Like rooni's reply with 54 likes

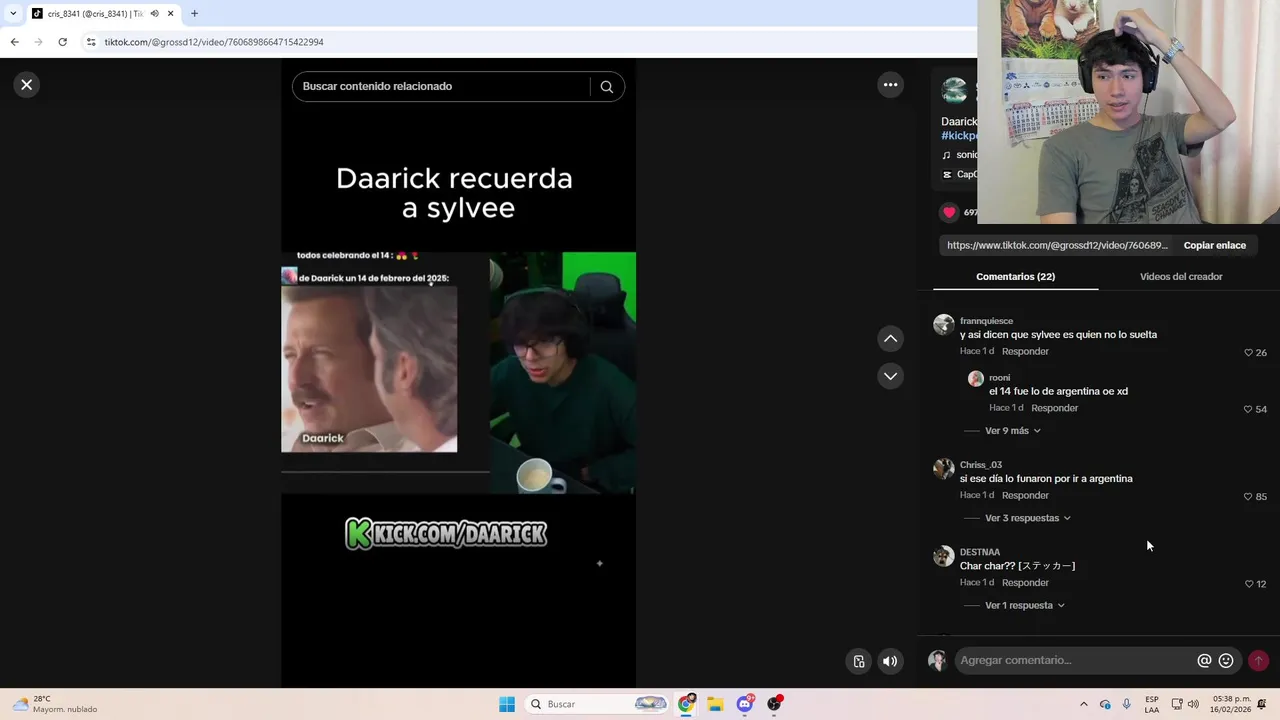pyautogui.click(x=1248, y=410)
